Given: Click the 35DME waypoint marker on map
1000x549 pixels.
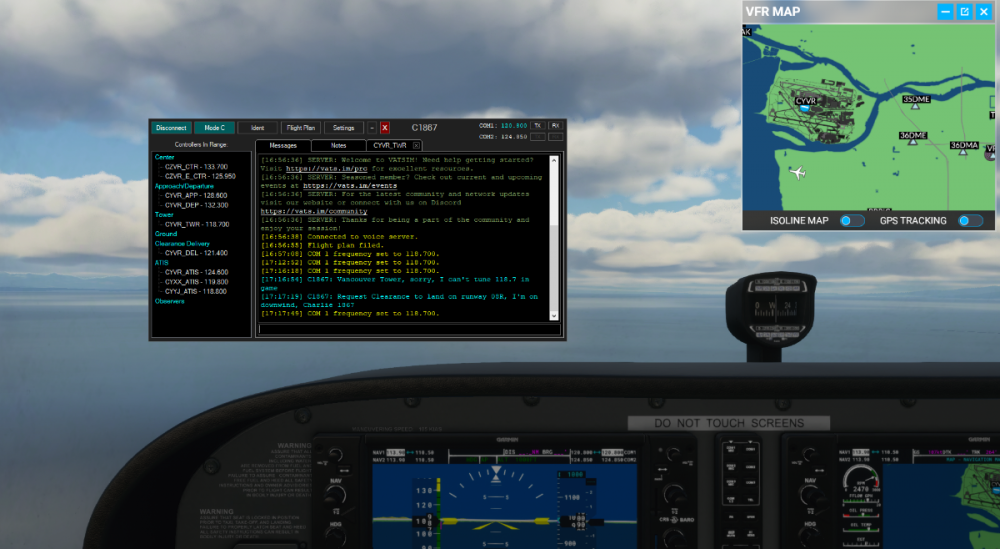Looking at the screenshot, I should 913,108.
